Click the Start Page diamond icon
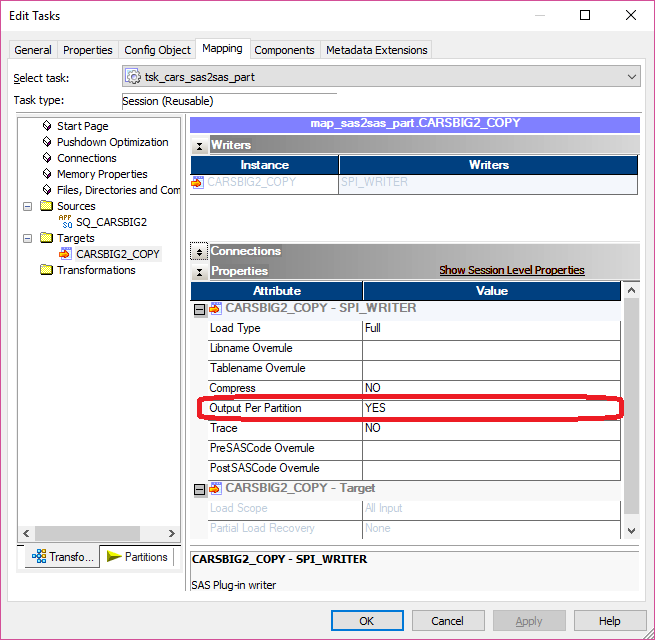Image resolution: width=655 pixels, height=640 pixels. point(47,126)
